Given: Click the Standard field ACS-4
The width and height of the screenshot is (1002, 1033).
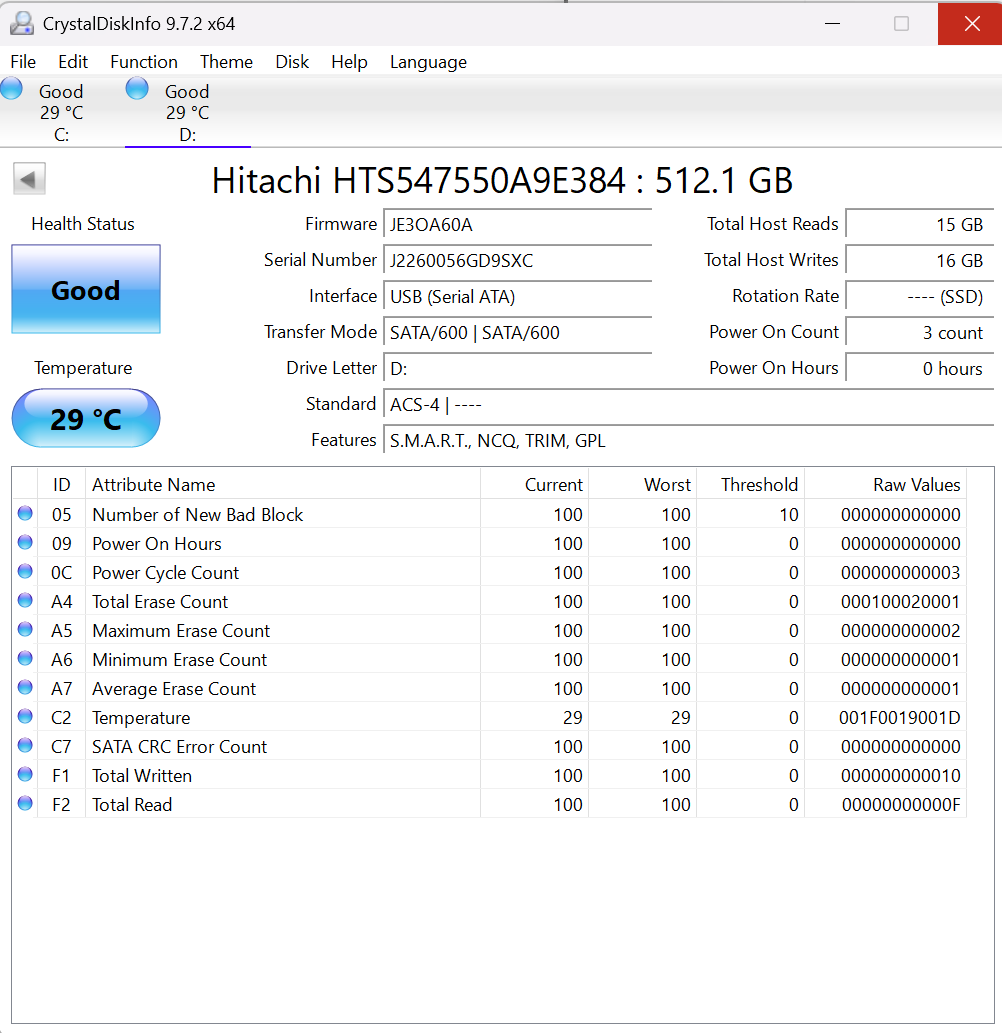Looking at the screenshot, I should 688,404.
